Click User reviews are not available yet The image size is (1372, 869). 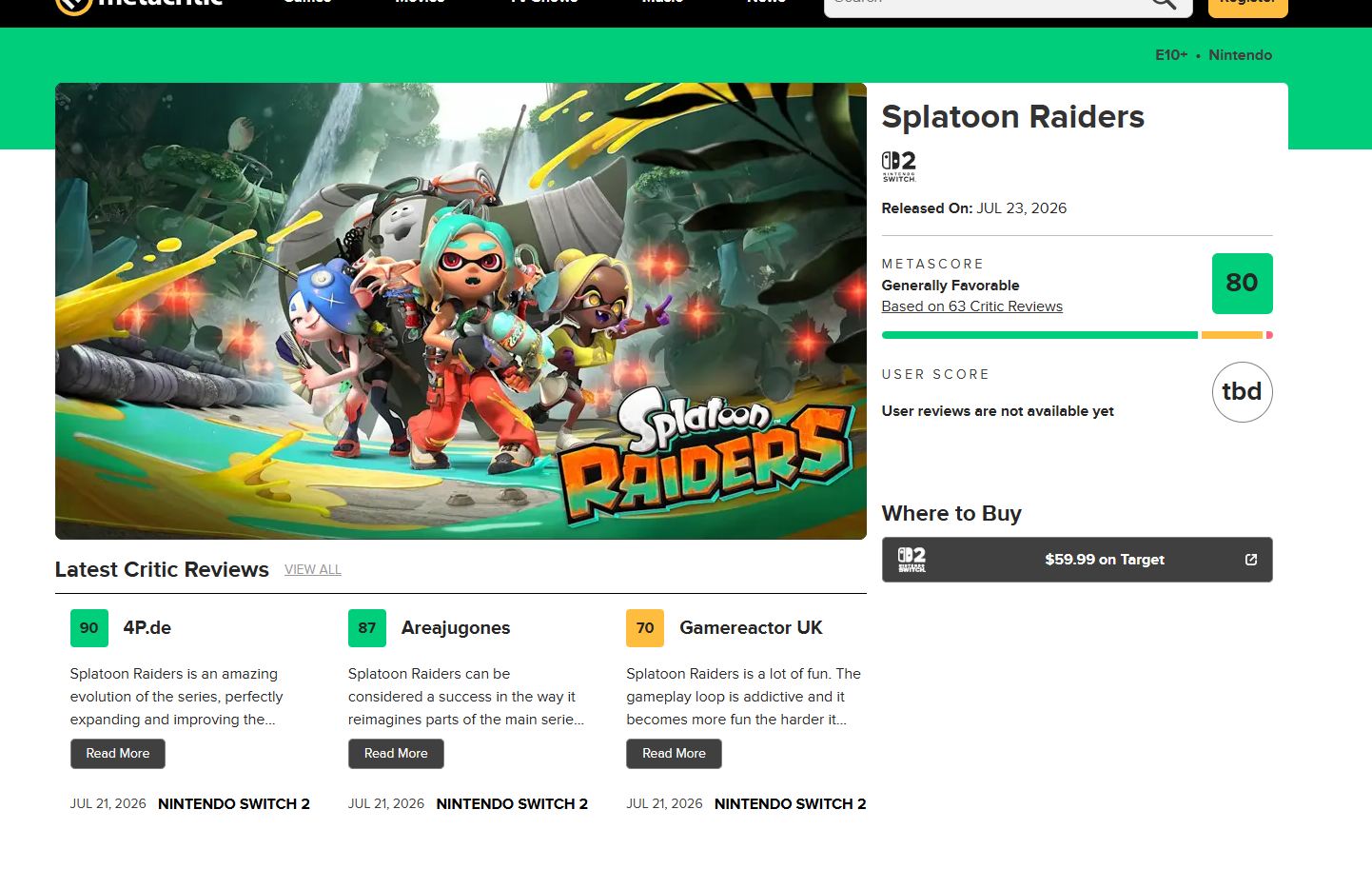click(997, 411)
